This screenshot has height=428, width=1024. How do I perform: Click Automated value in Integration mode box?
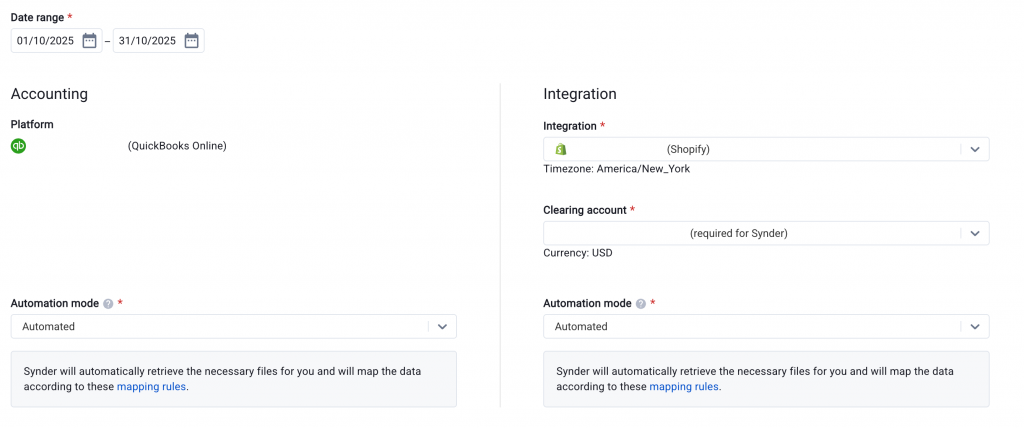click(581, 326)
